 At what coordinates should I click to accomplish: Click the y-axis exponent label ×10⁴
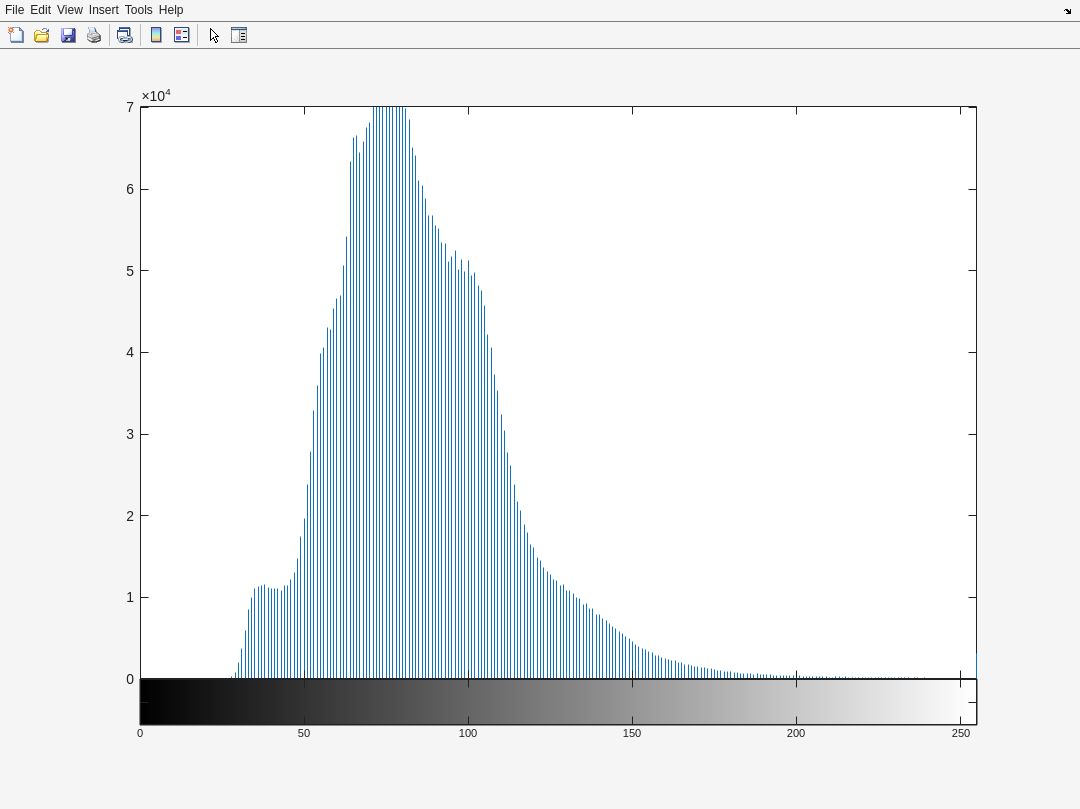coord(156,96)
